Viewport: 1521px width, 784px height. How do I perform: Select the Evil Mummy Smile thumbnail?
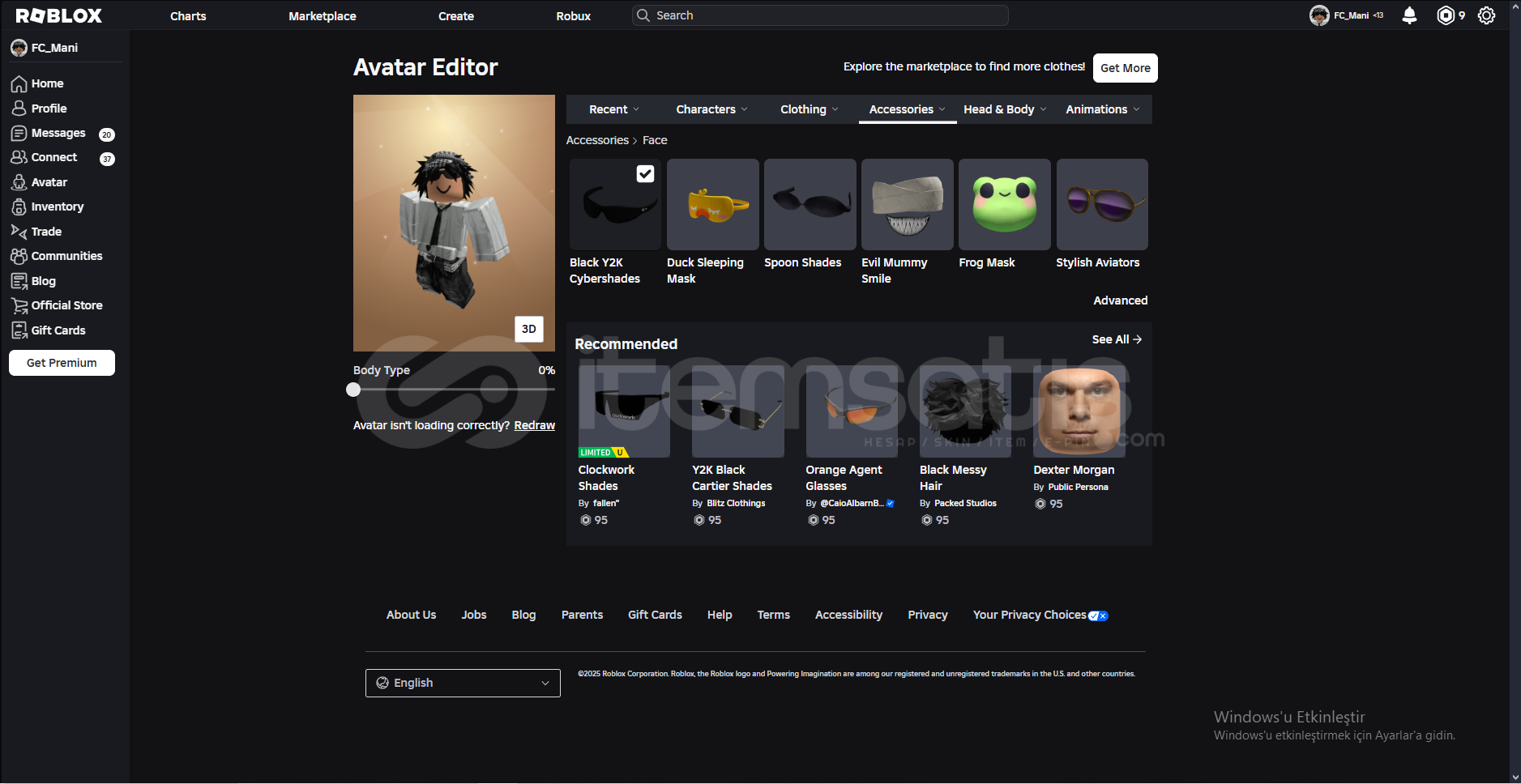coord(908,204)
